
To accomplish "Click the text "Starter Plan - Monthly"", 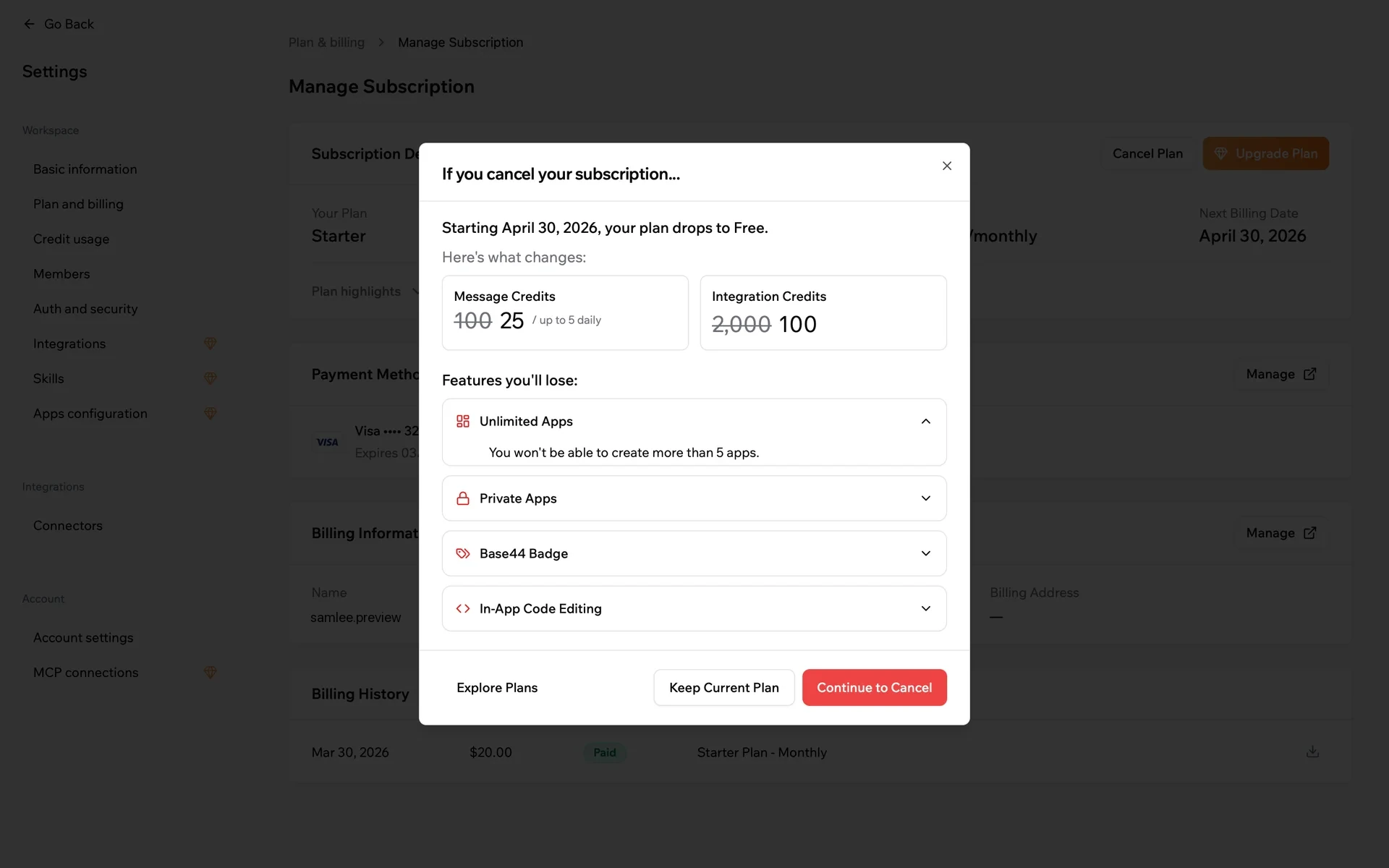I will tap(762, 752).
